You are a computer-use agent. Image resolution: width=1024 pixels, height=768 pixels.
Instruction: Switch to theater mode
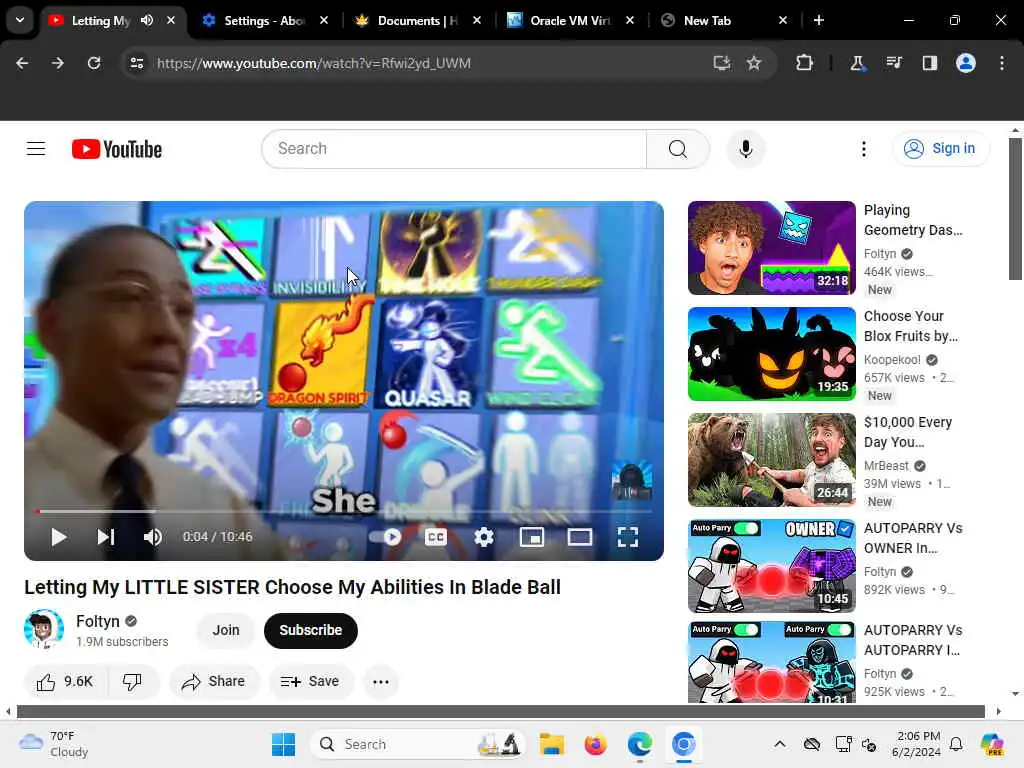579,537
